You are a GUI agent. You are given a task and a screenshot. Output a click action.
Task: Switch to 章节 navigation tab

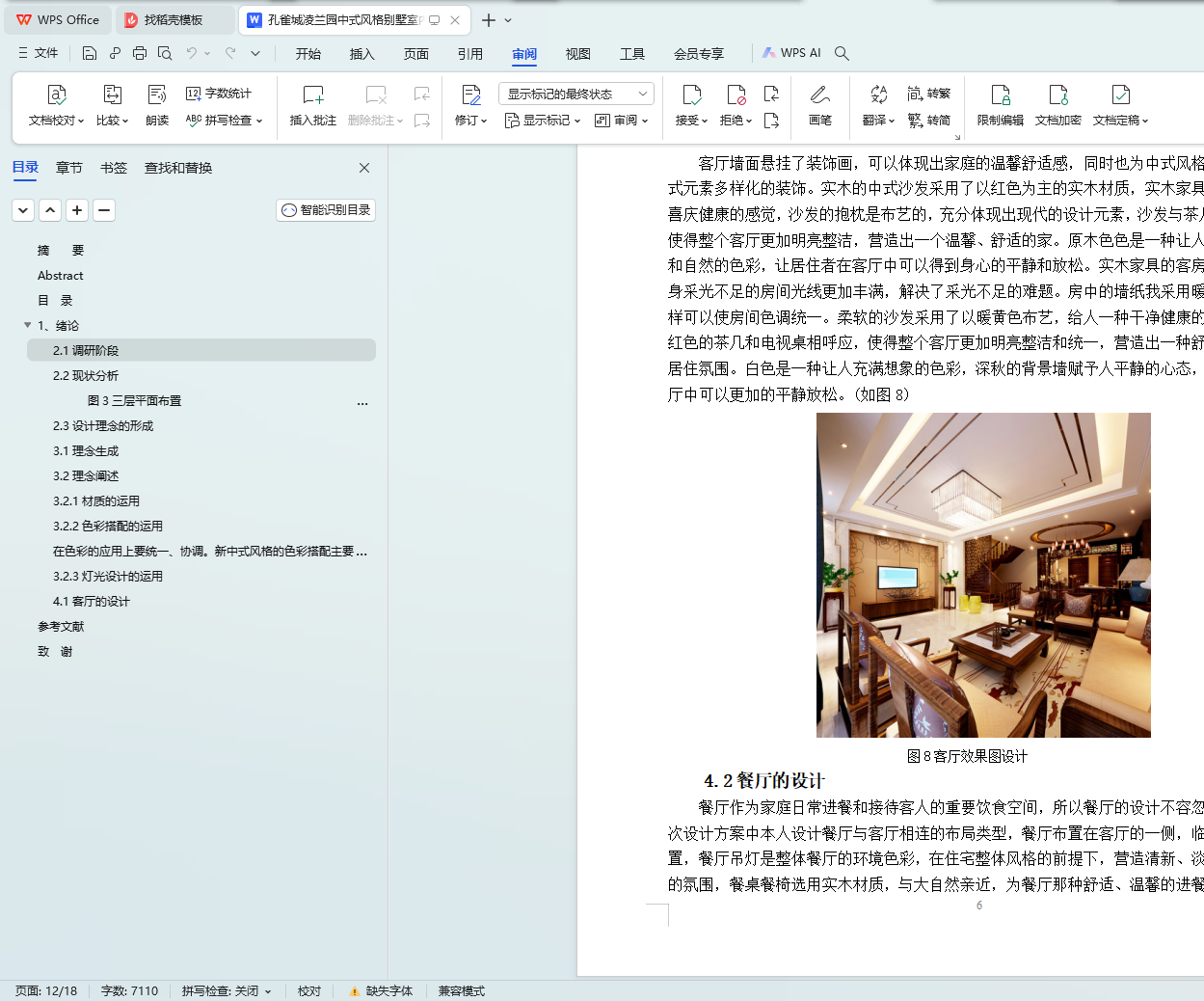click(x=69, y=168)
